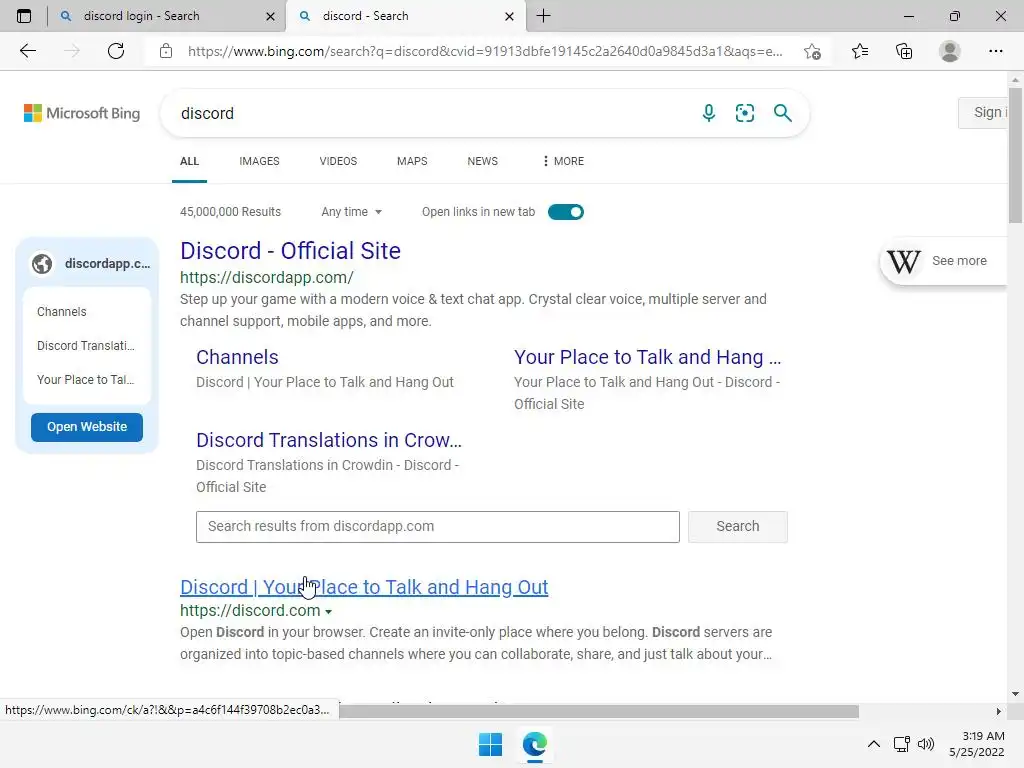Image resolution: width=1024 pixels, height=768 pixels.
Task: View site information via the lock icon
Action: 166,51
